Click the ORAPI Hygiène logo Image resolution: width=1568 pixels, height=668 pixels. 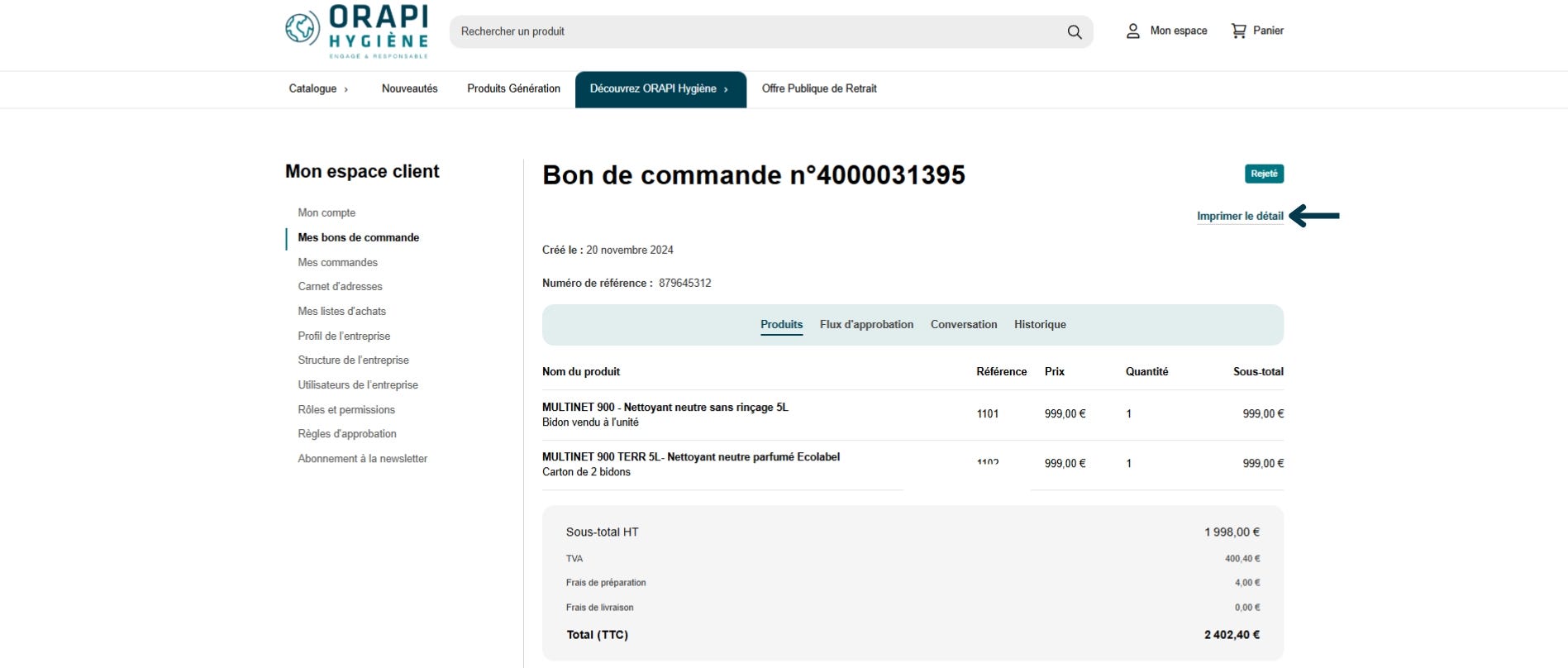356,31
